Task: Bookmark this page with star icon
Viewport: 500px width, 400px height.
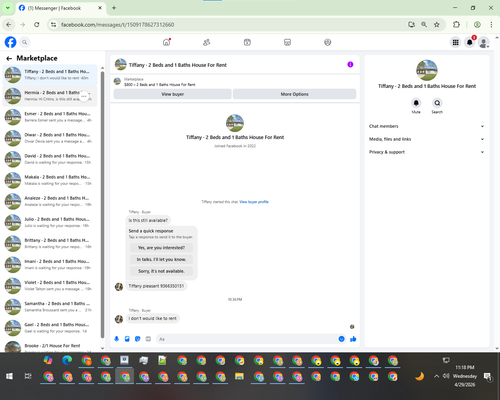Action: click(x=437, y=25)
